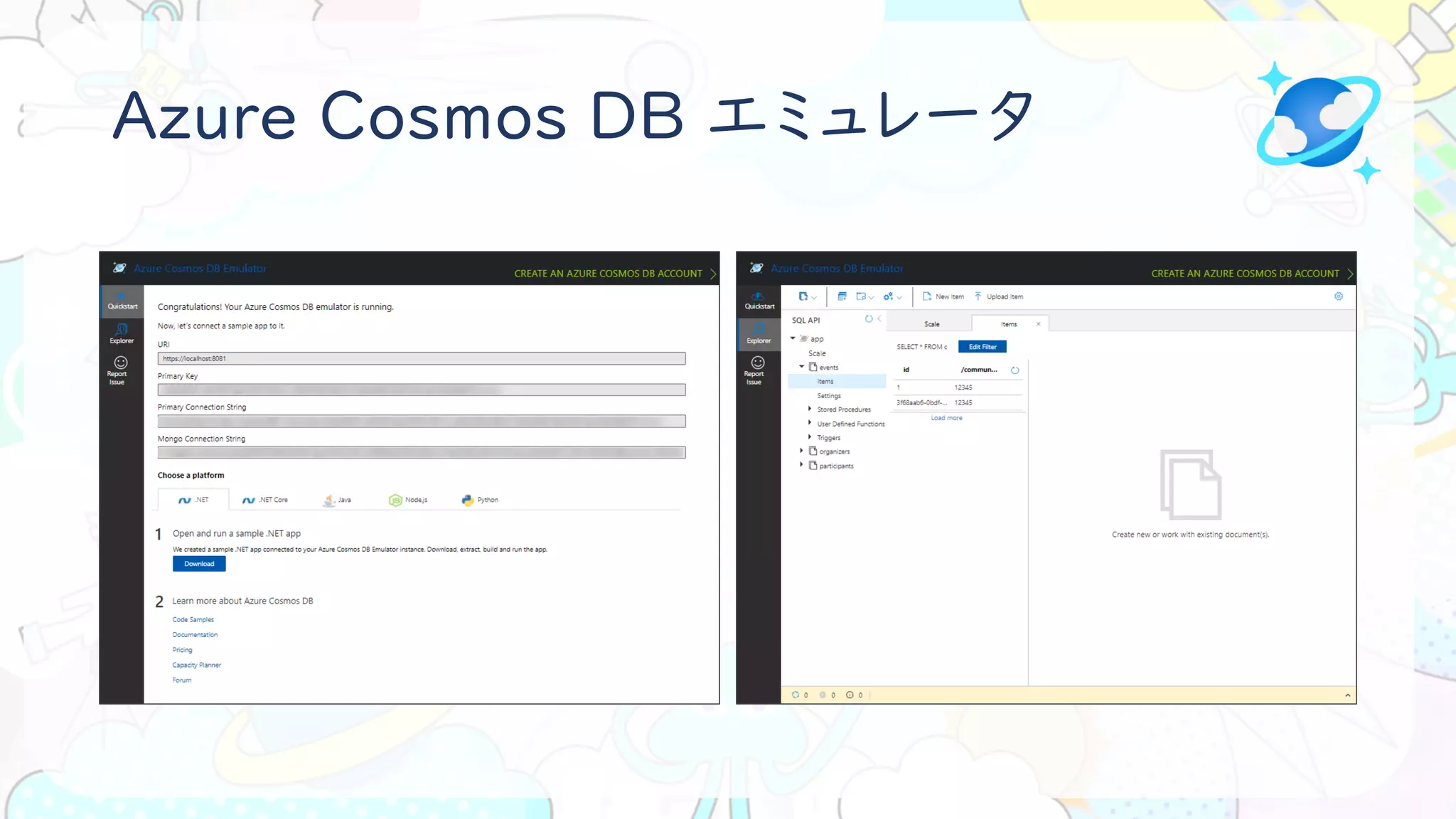Viewport: 1456px width, 819px height.
Task: Select the item row with id 1
Action: coord(958,387)
